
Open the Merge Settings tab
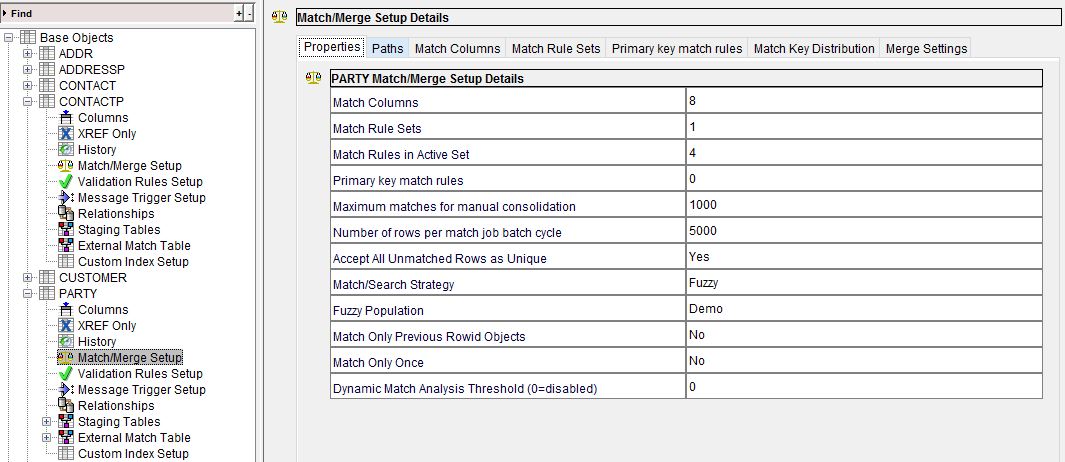click(926, 48)
